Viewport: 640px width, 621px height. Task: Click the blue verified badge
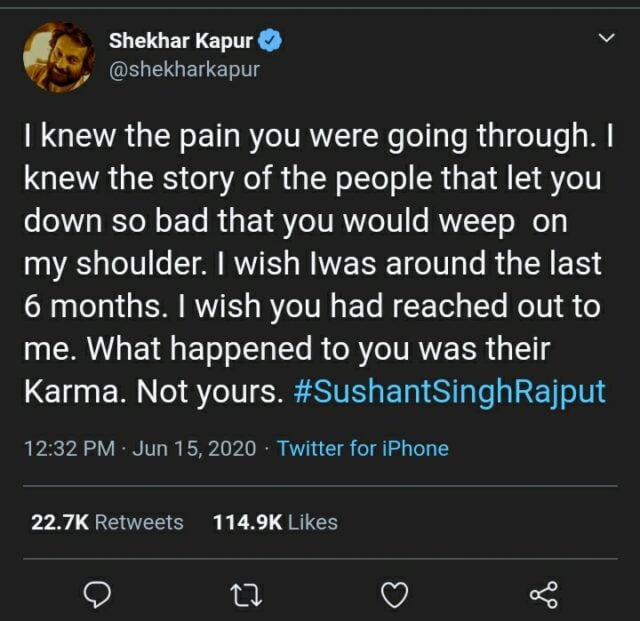(x=271, y=42)
